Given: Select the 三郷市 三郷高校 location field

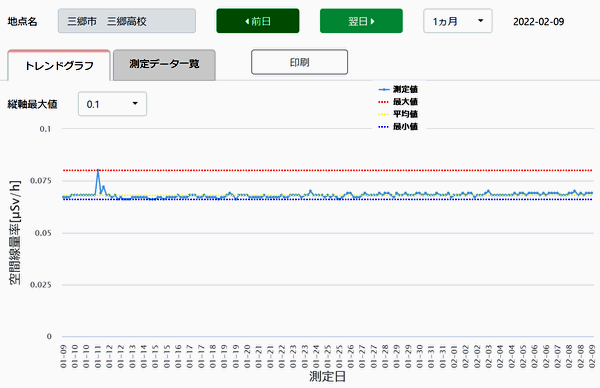Looking at the screenshot, I should point(127,21).
